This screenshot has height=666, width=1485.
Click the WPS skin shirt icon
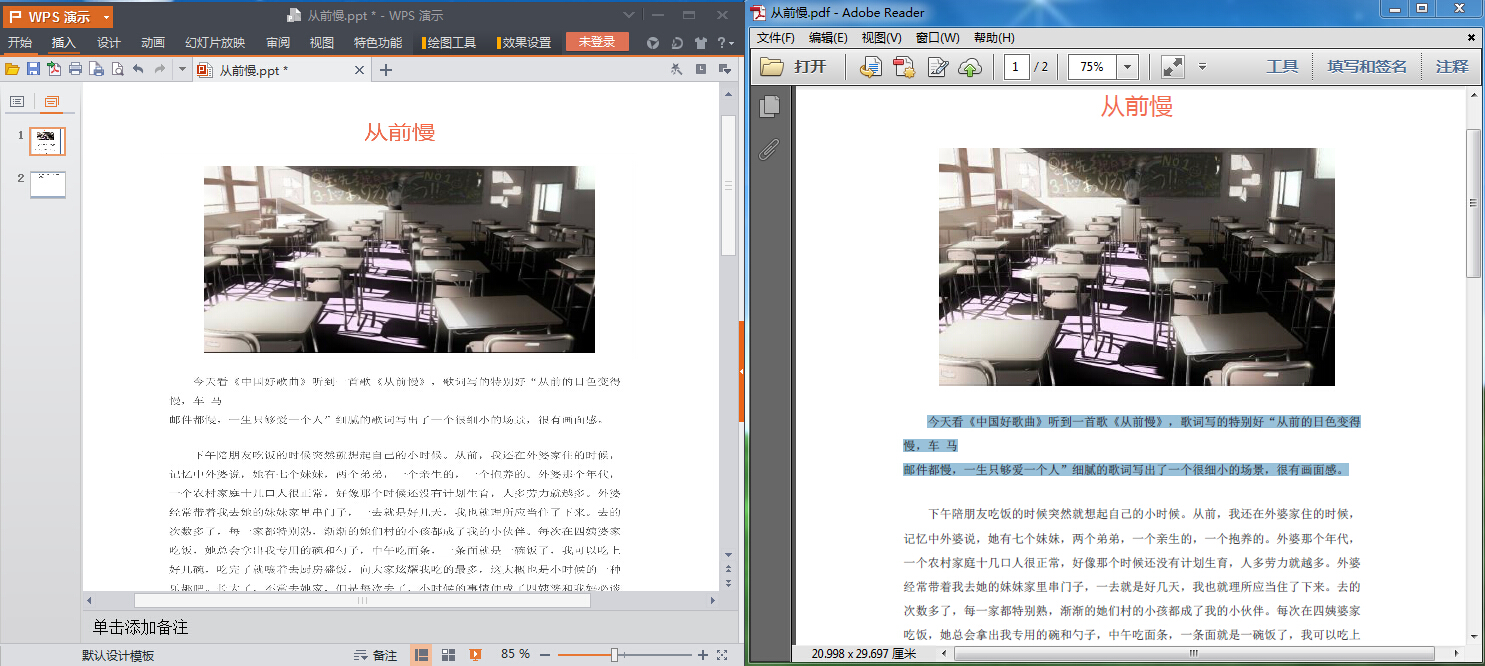coord(699,43)
